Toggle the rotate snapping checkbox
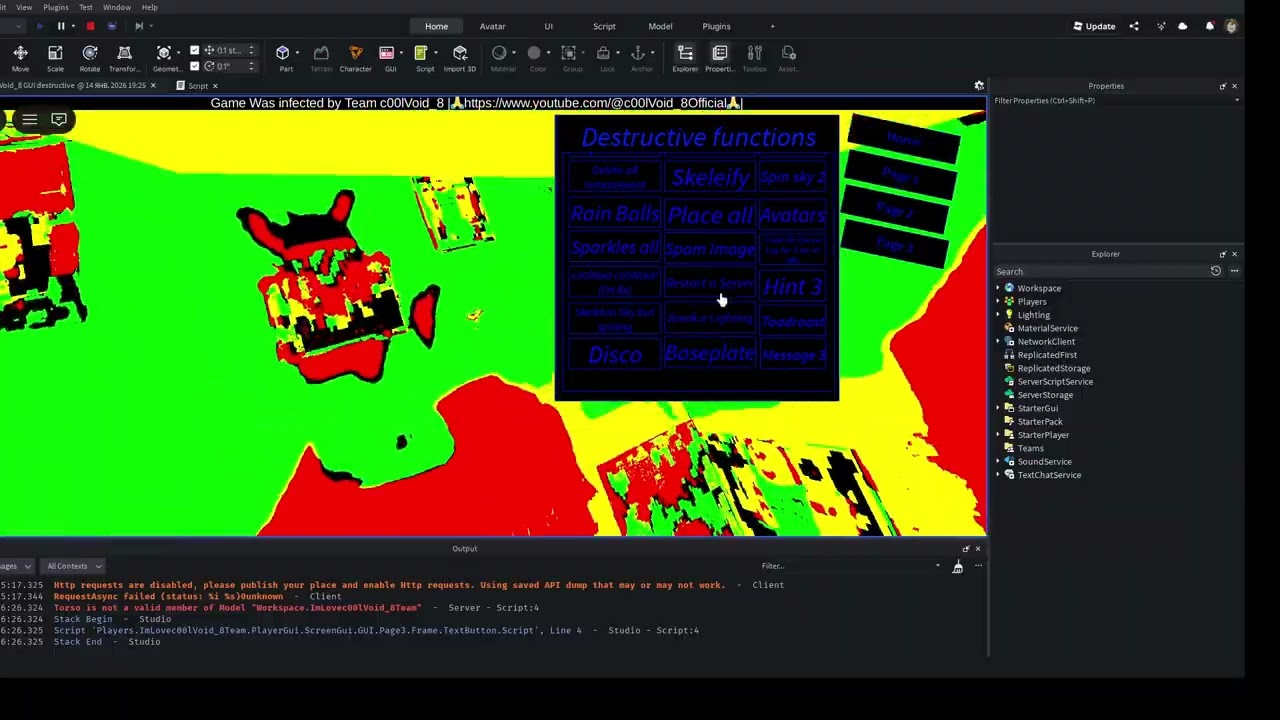 [194, 66]
